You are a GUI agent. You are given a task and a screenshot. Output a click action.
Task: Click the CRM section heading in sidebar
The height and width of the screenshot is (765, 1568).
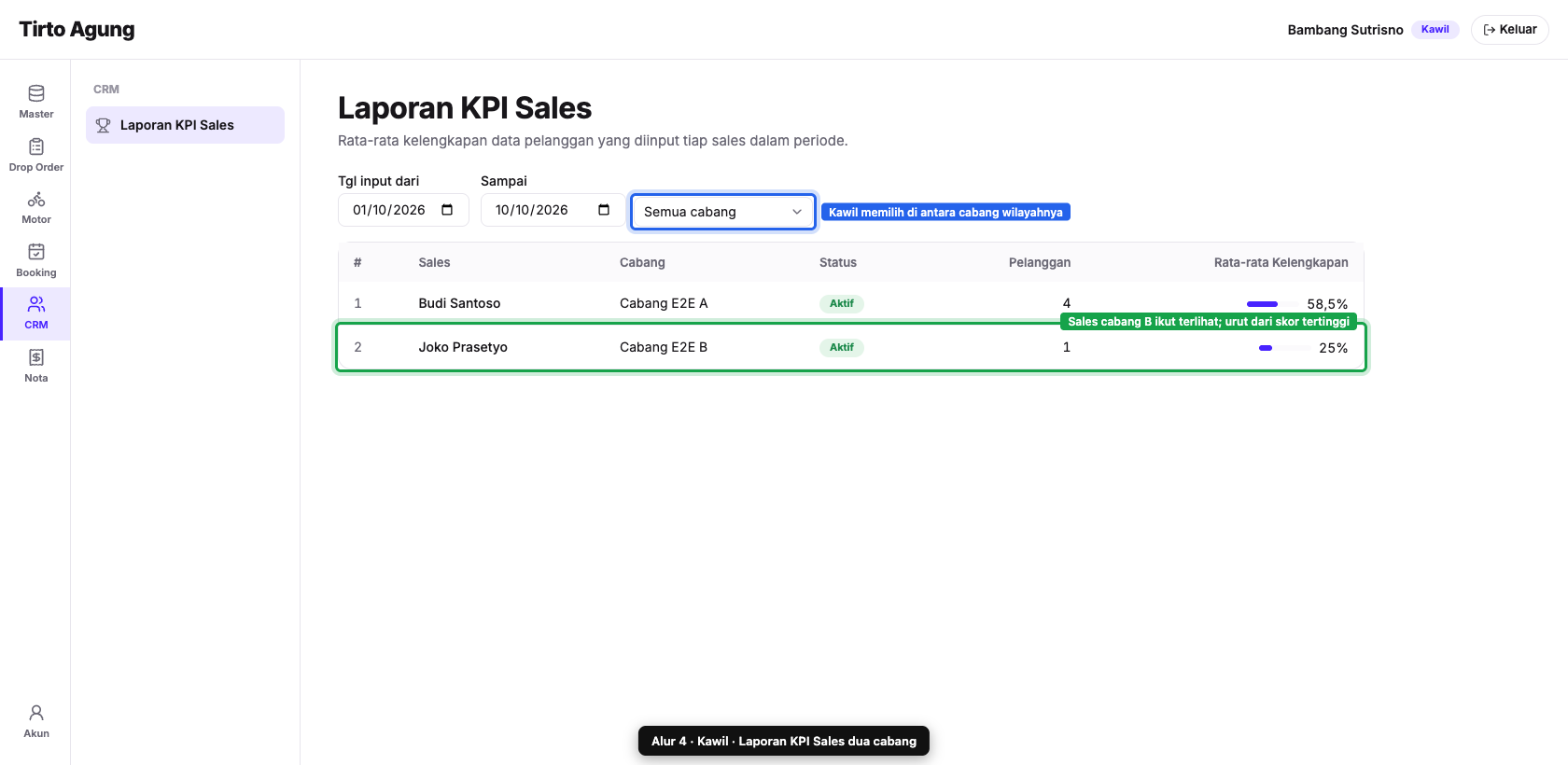tap(106, 90)
